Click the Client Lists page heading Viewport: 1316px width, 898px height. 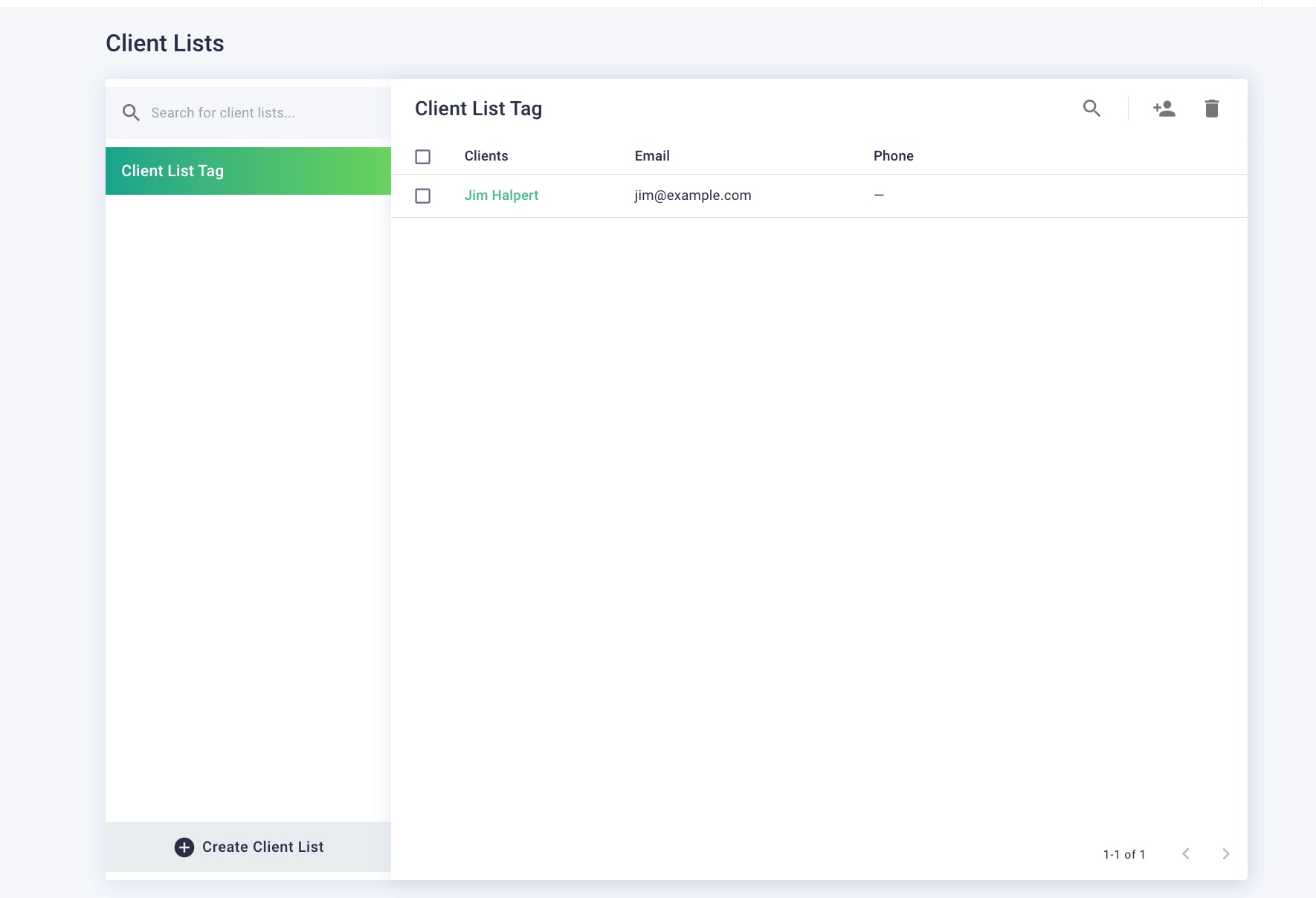(165, 43)
